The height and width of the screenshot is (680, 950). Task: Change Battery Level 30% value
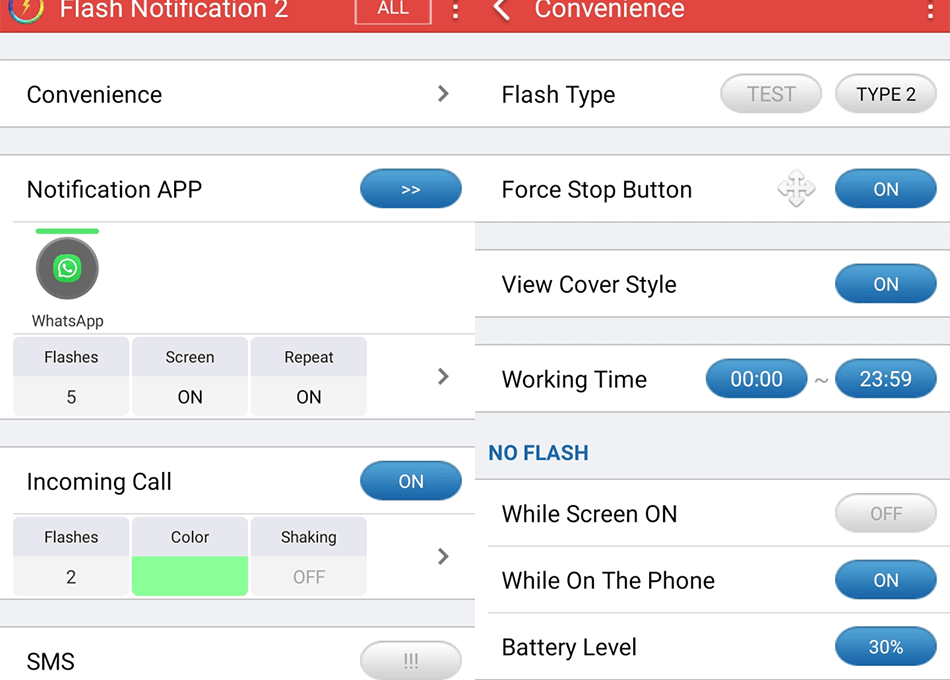(x=886, y=647)
